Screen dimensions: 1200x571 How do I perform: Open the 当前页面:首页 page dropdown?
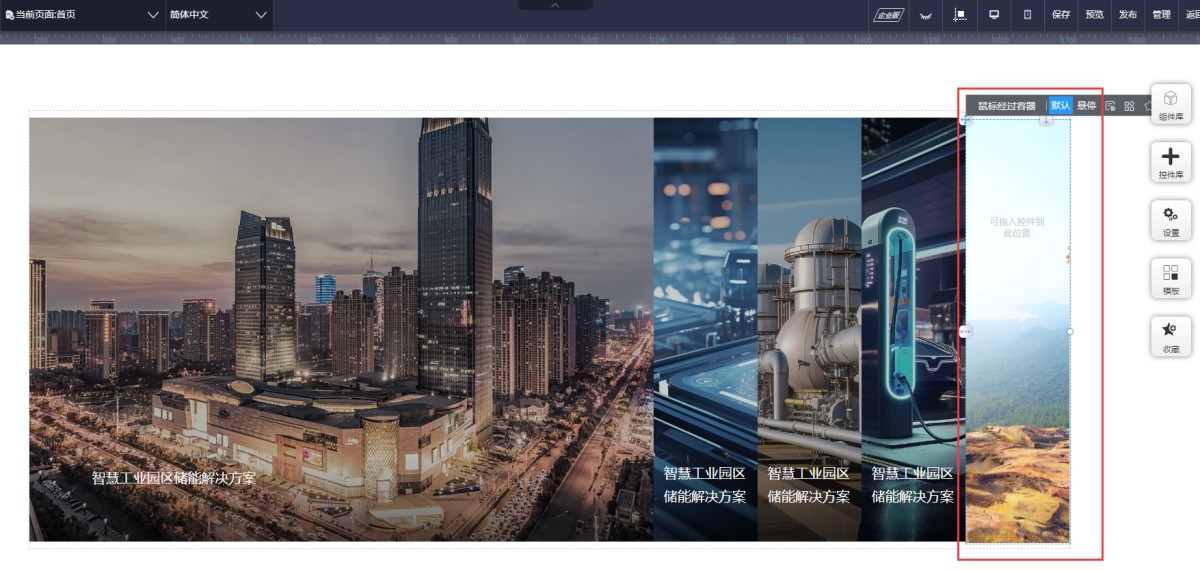point(83,15)
